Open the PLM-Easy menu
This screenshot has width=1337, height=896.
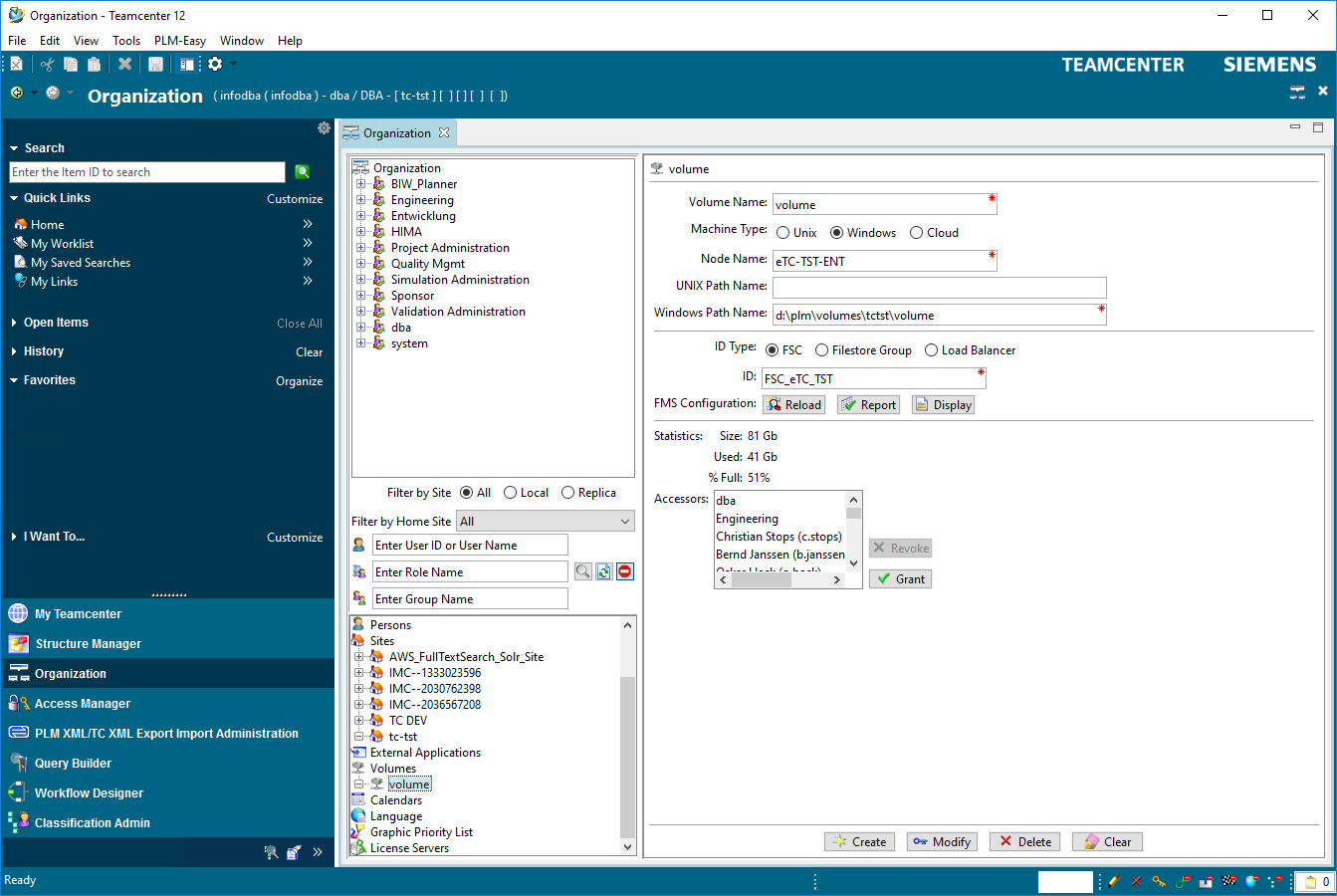pyautogui.click(x=179, y=41)
